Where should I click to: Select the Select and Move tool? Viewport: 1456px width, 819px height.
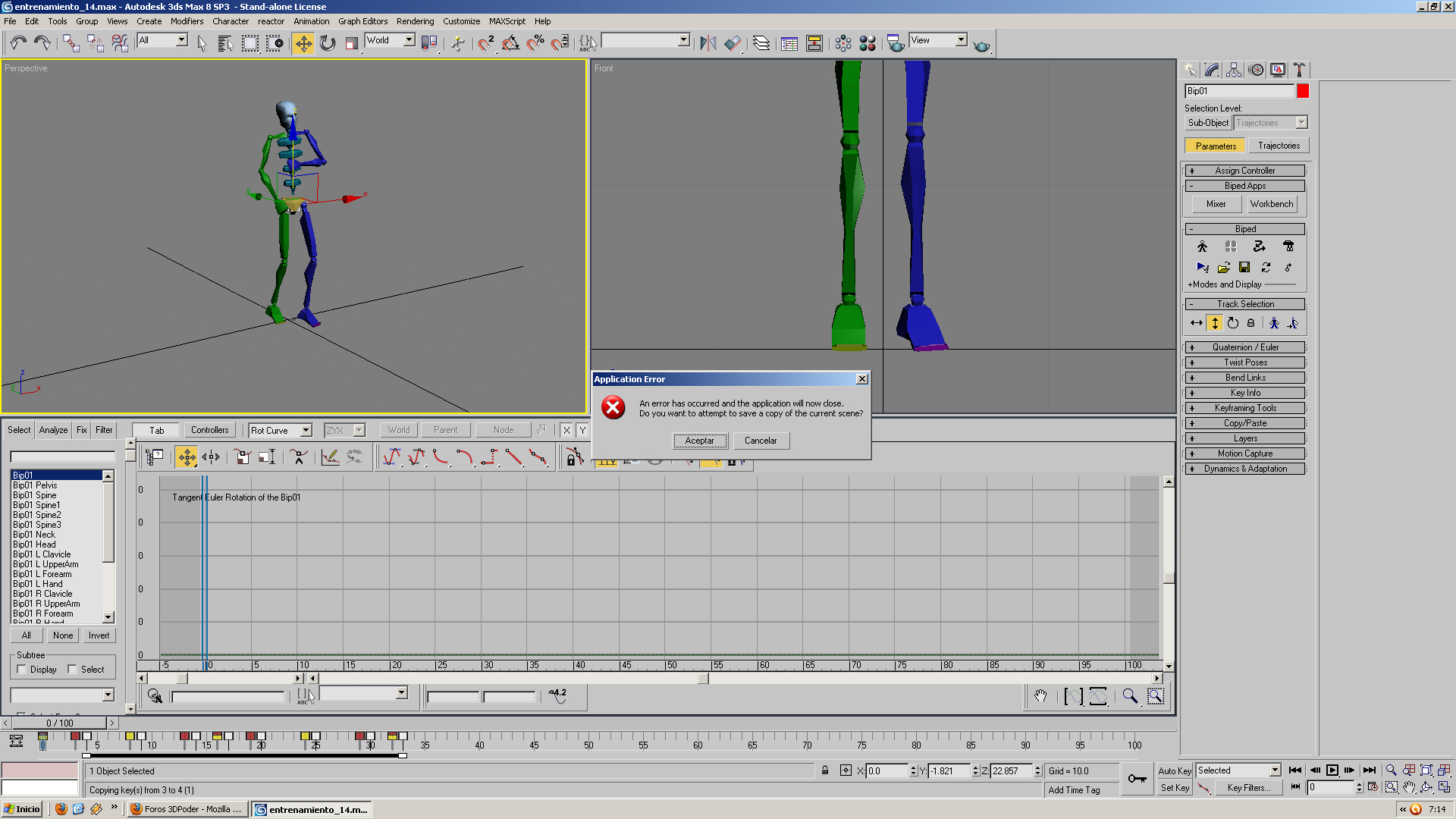point(303,43)
